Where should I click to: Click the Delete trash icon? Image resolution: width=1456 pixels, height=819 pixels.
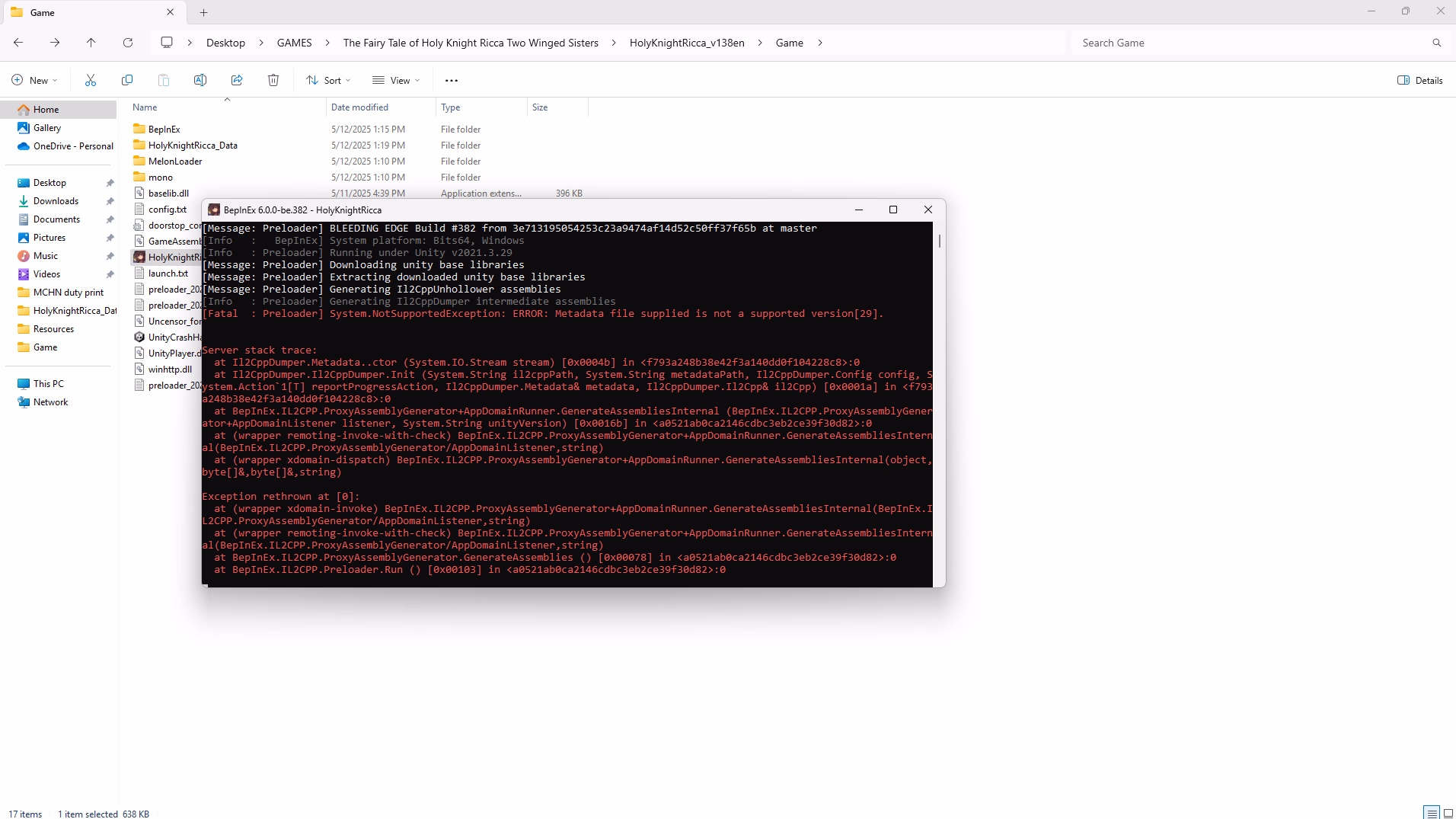tap(273, 80)
